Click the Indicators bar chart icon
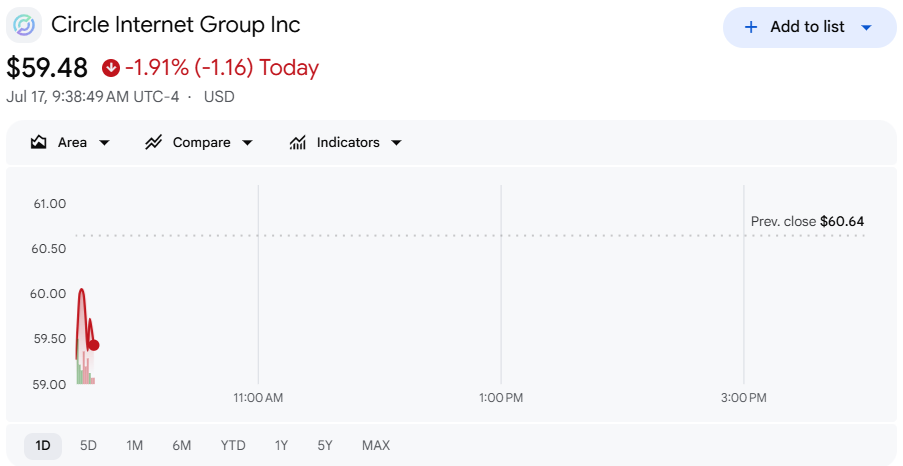903x466 pixels. pyautogui.click(x=297, y=142)
